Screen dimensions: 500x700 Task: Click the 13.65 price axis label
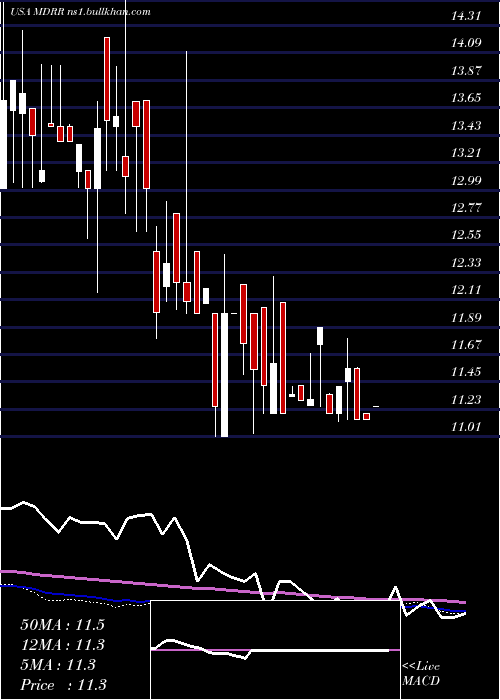coord(466,98)
